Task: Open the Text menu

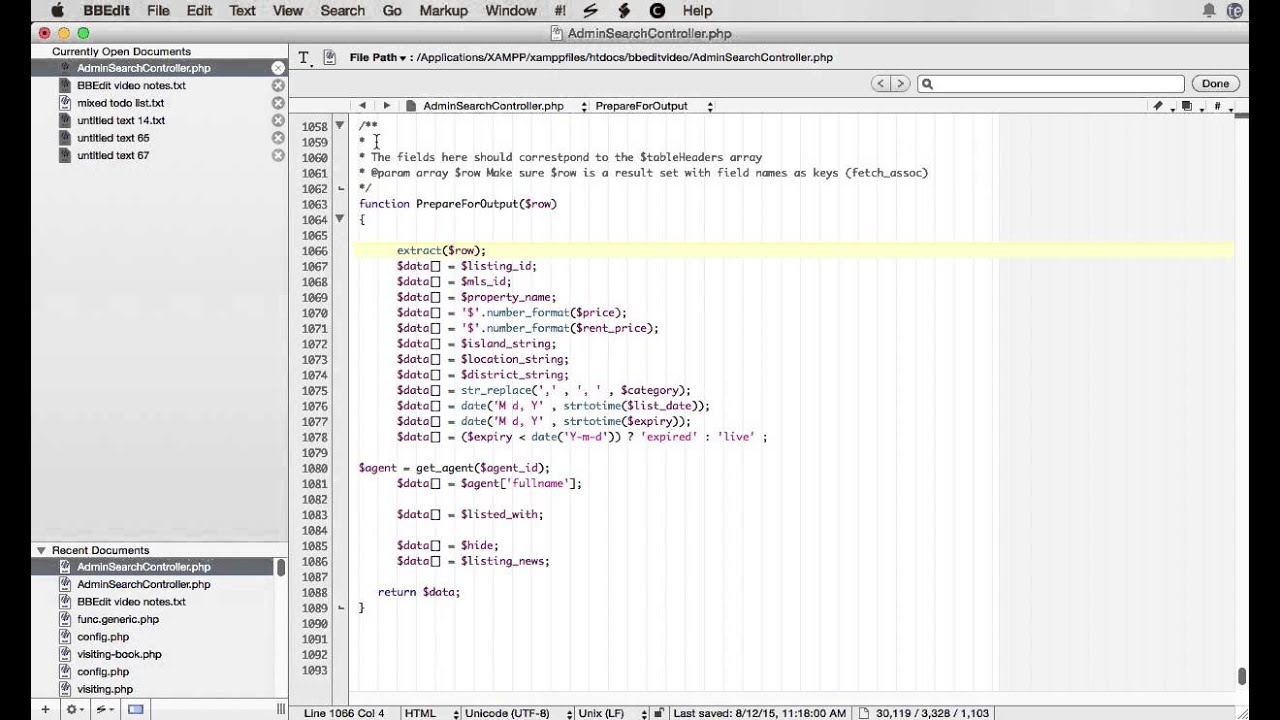Action: click(242, 11)
